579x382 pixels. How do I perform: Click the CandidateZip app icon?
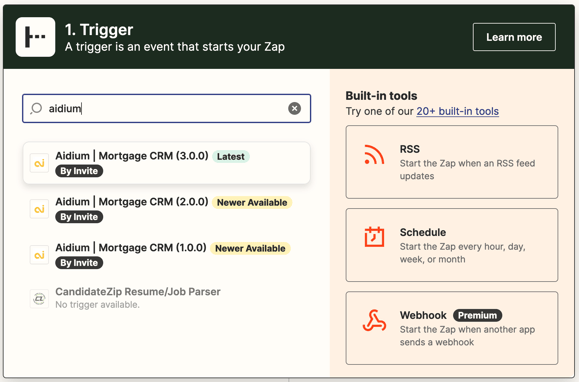click(40, 298)
